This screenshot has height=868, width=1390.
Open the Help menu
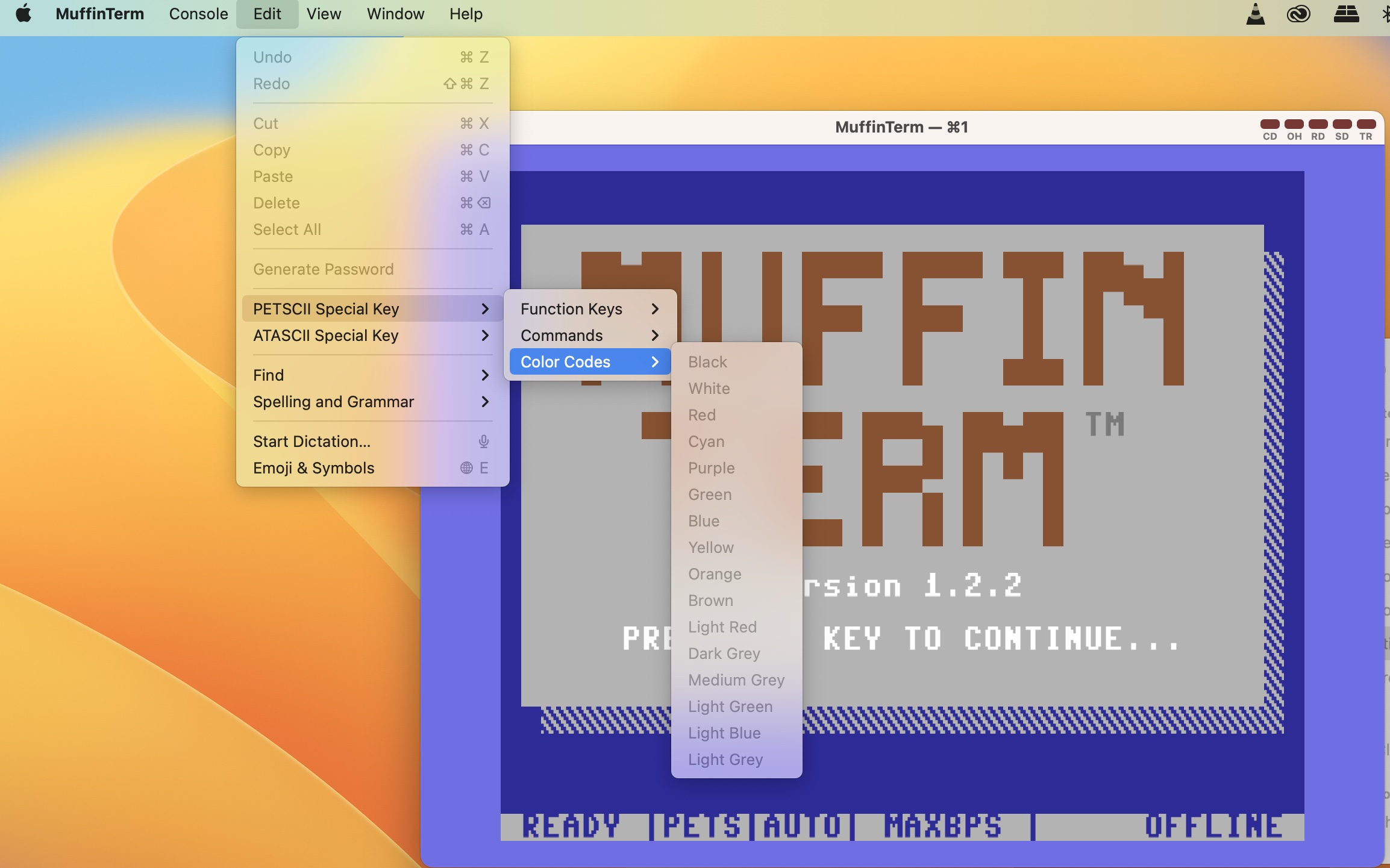tap(466, 14)
